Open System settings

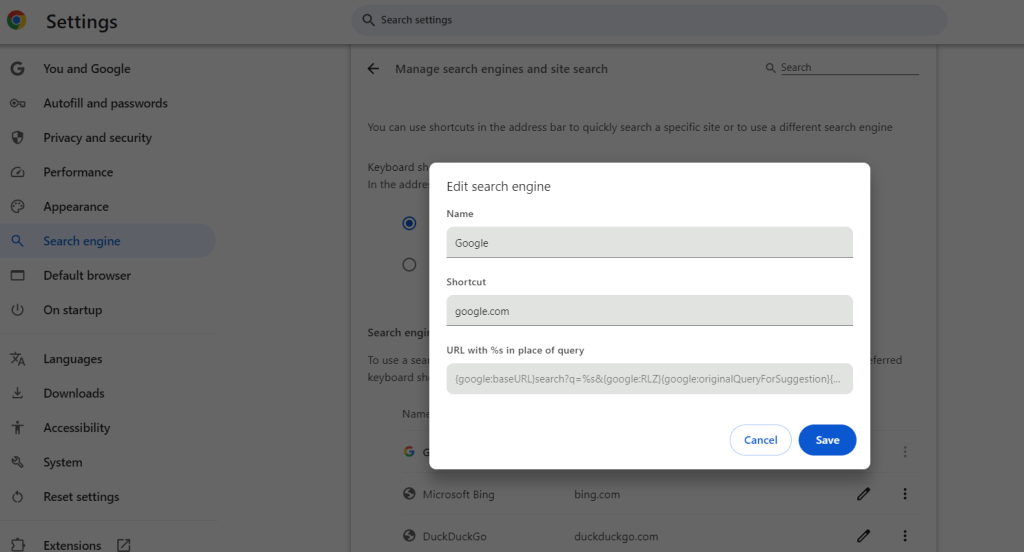pos(63,463)
